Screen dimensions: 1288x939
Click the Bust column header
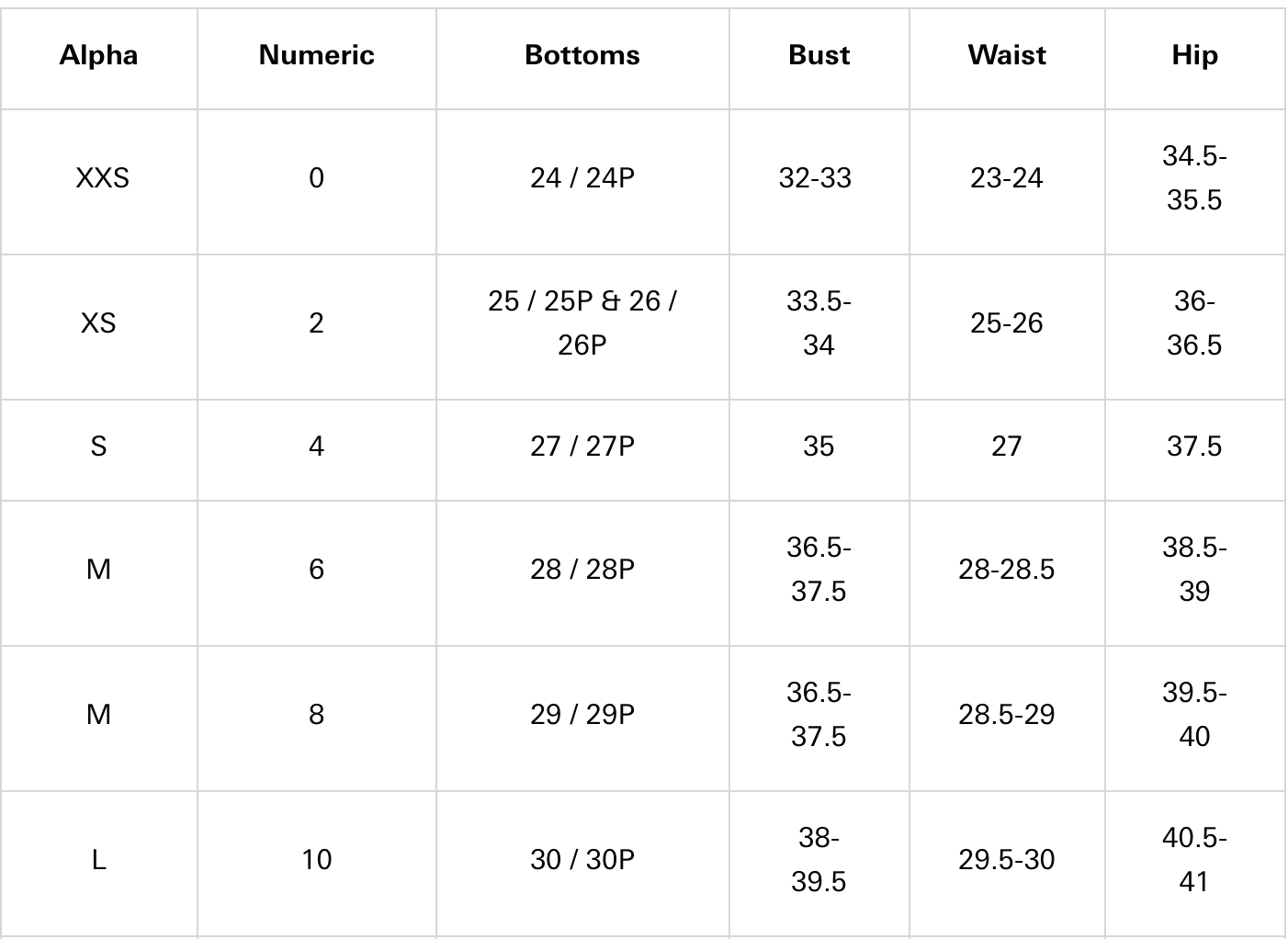coord(819,55)
